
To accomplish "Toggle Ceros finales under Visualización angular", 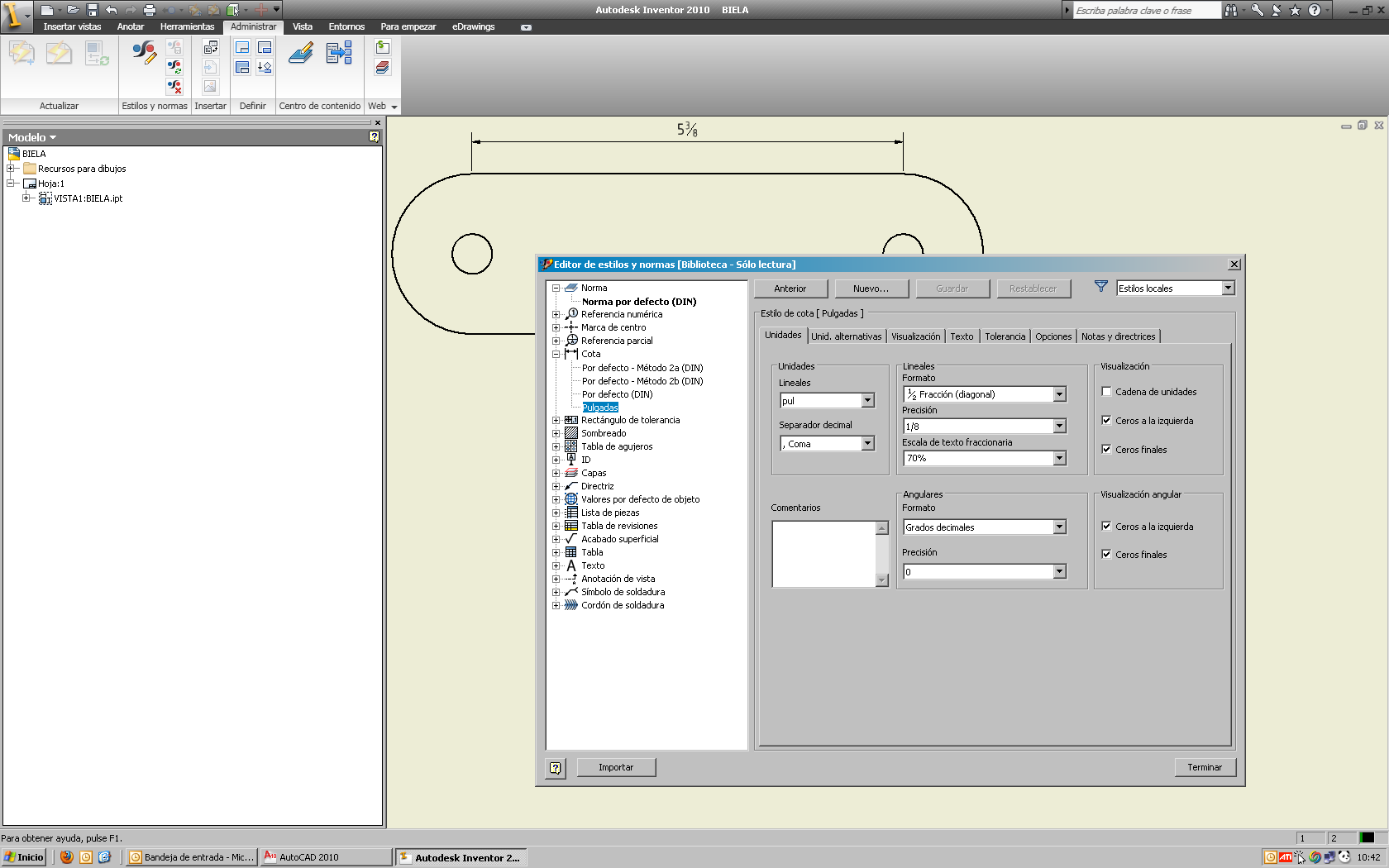I will (x=1106, y=555).
